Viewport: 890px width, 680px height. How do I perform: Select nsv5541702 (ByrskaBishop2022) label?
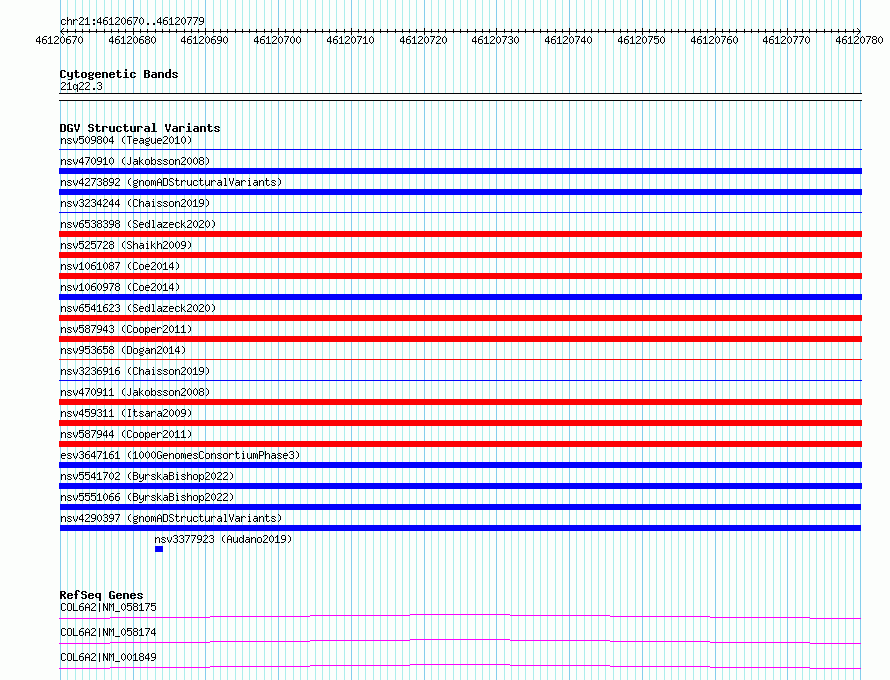147,476
